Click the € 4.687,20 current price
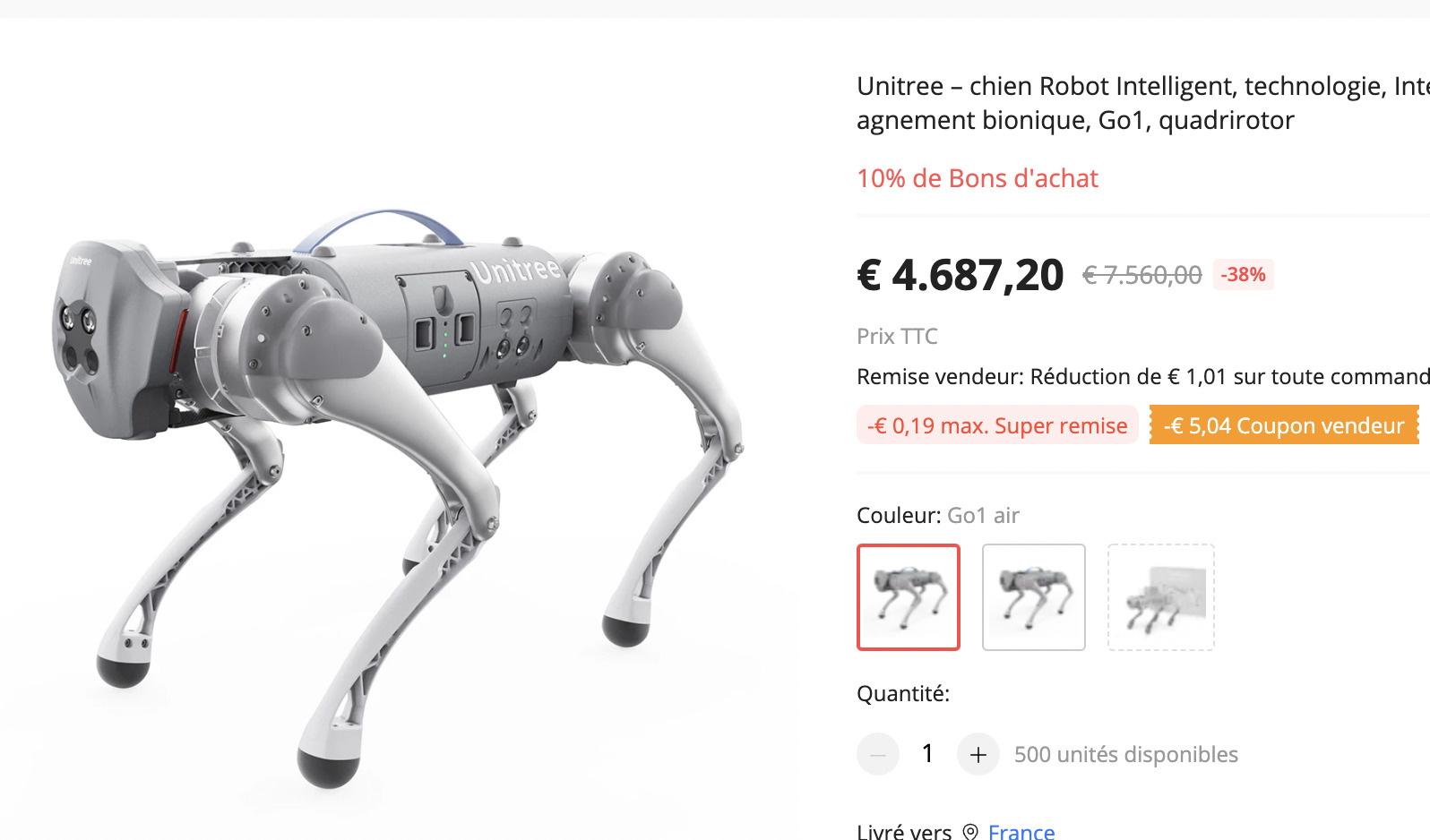 click(x=961, y=275)
